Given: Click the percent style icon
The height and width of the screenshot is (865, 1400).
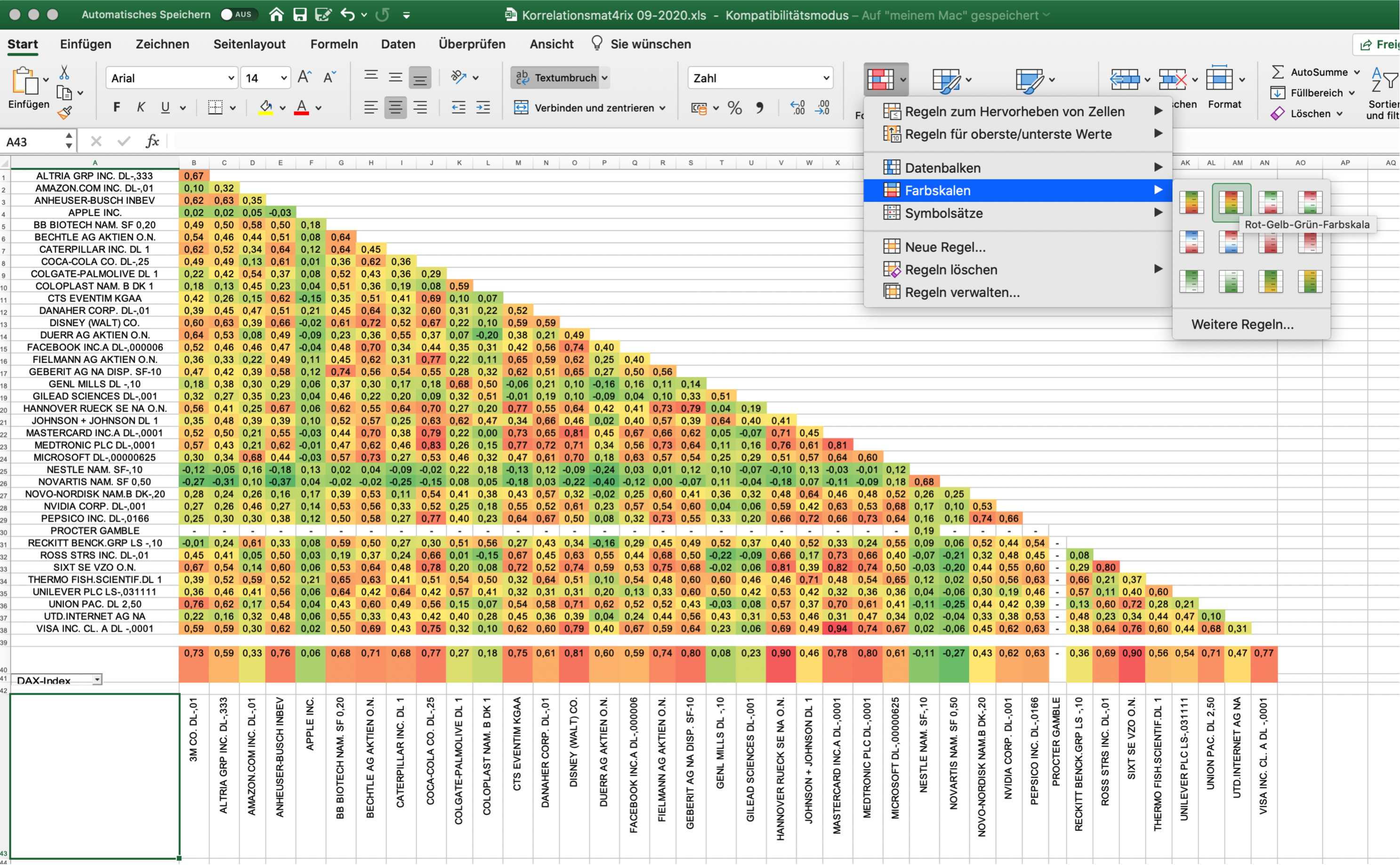Looking at the screenshot, I should 734,107.
